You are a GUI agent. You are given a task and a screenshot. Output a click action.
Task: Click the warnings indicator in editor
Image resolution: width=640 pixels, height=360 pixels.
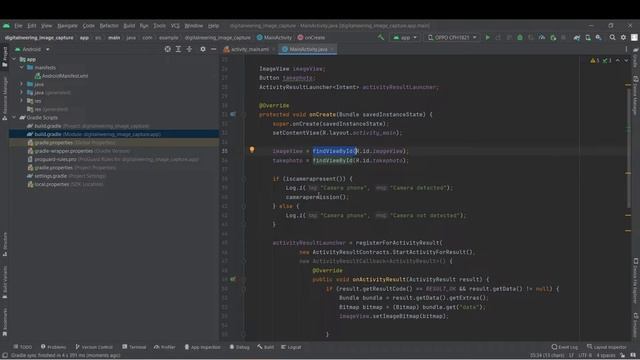(595, 60)
